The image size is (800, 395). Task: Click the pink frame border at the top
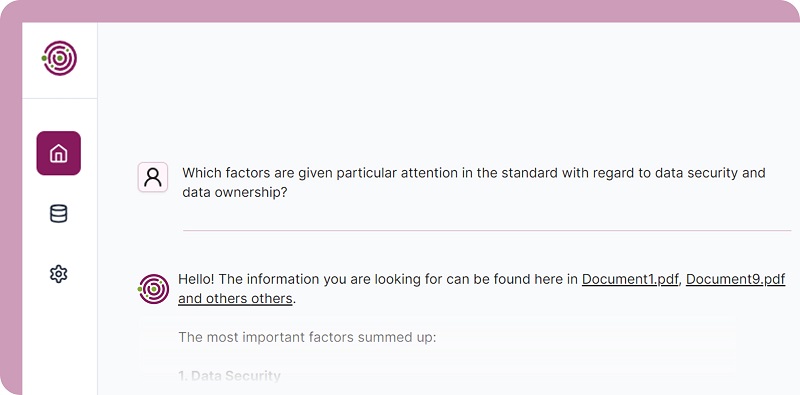400,11
